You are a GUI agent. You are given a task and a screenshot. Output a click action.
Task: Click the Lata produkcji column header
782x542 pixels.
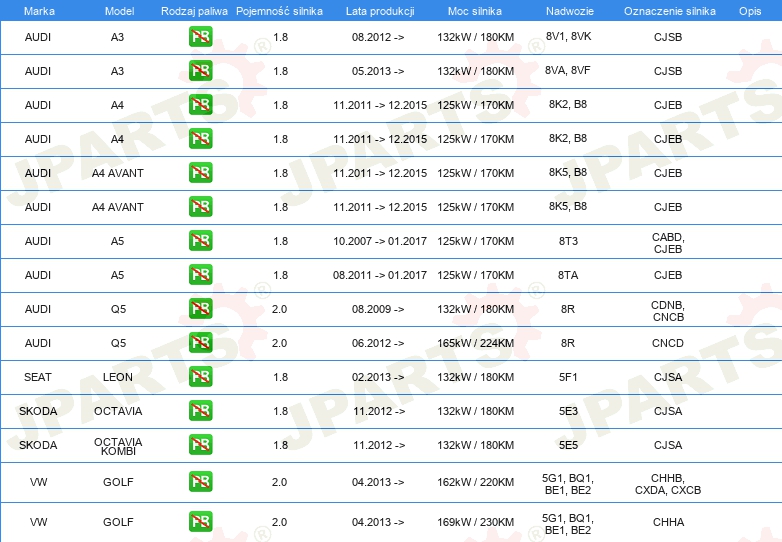380,11
